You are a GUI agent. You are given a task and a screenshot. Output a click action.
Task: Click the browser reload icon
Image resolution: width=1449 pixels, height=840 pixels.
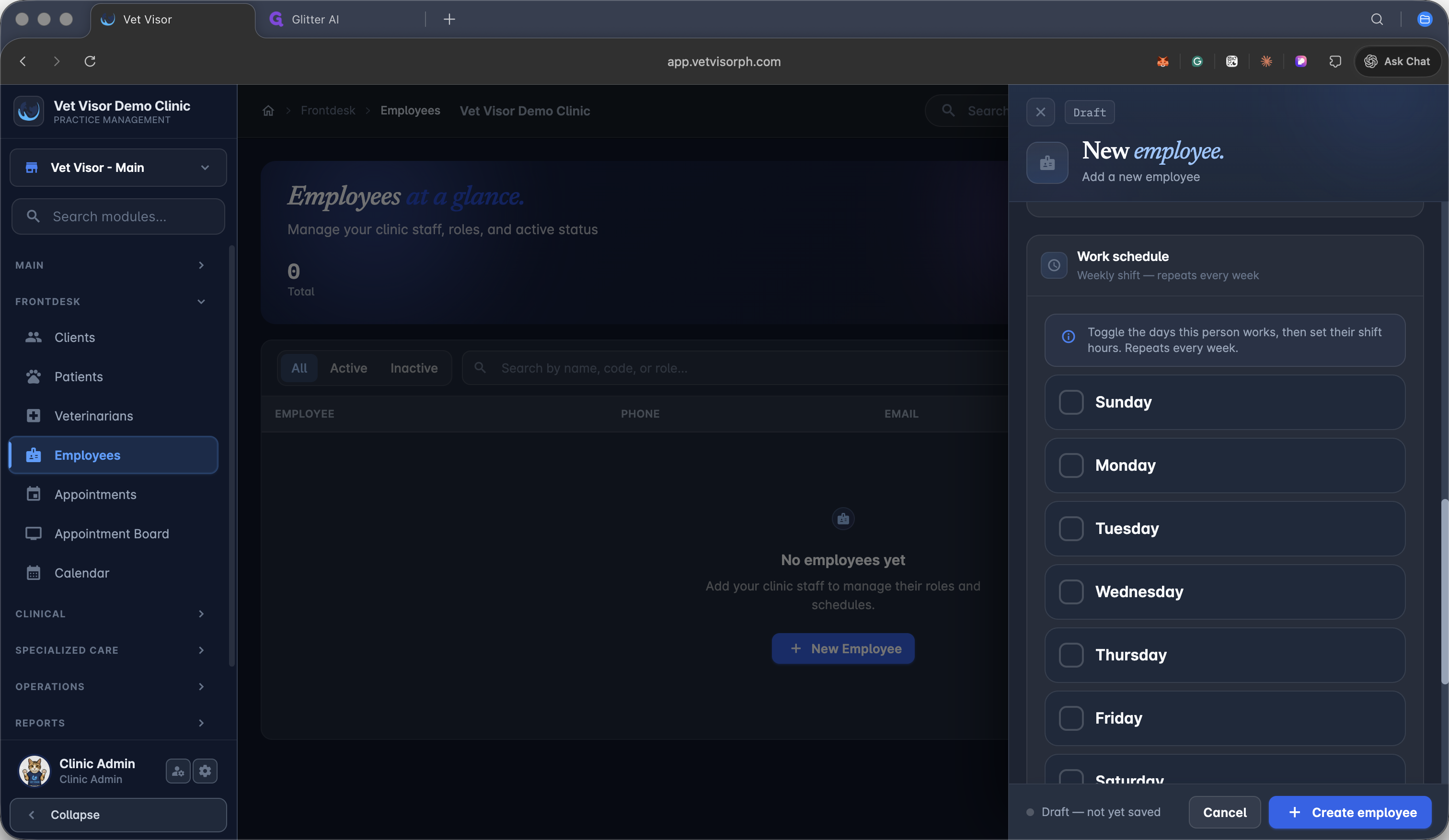(90, 61)
